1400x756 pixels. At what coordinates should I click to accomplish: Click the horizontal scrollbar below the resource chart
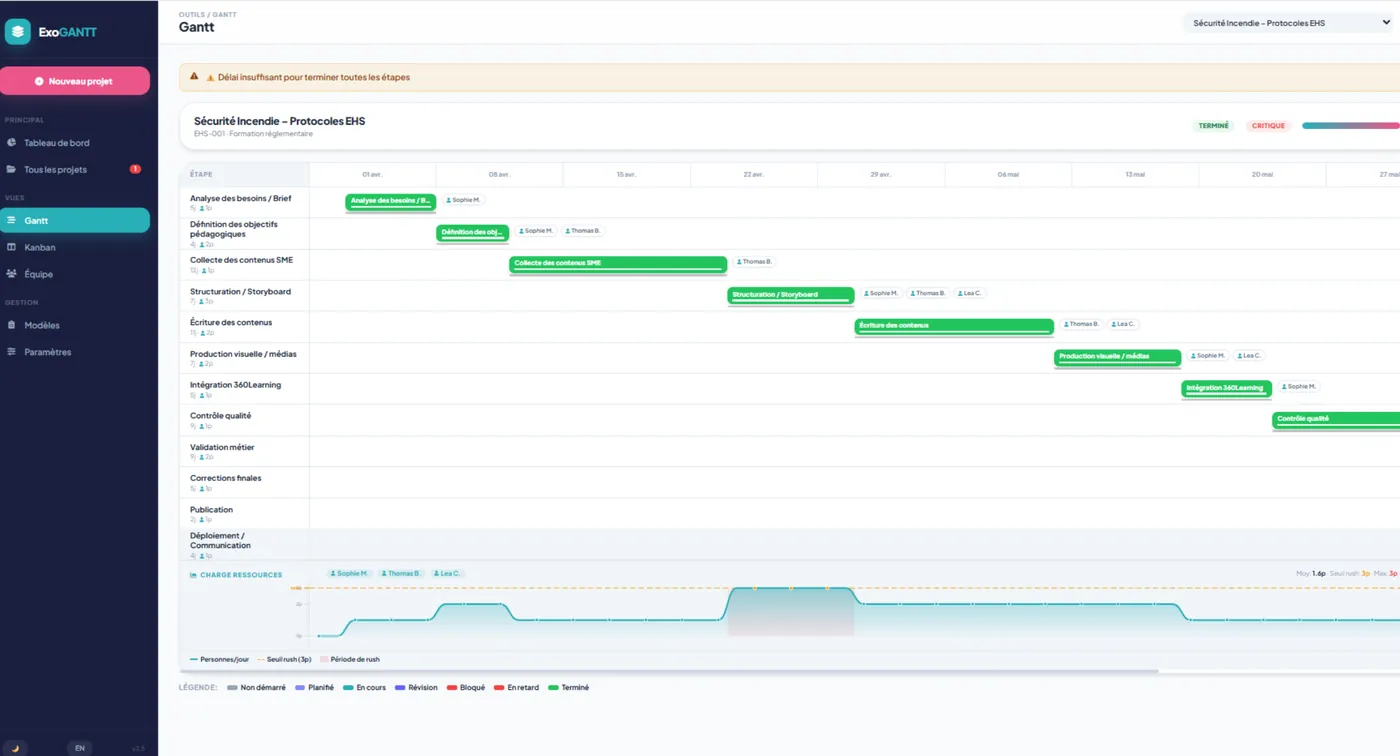click(x=668, y=671)
